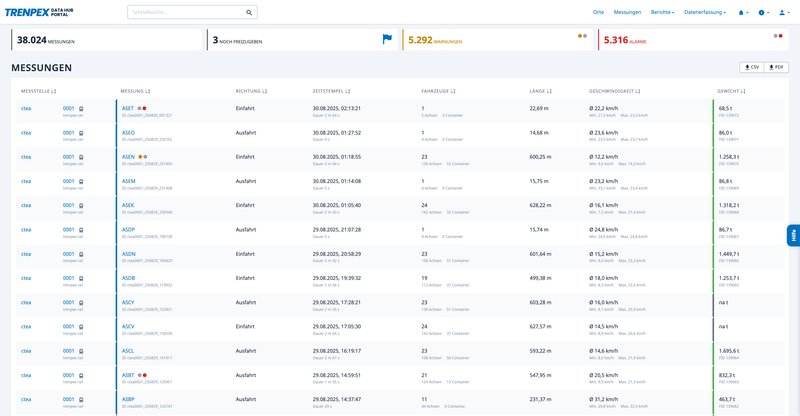The height and width of the screenshot is (416, 800).
Task: Click the search magnifier icon
Action: tap(249, 13)
